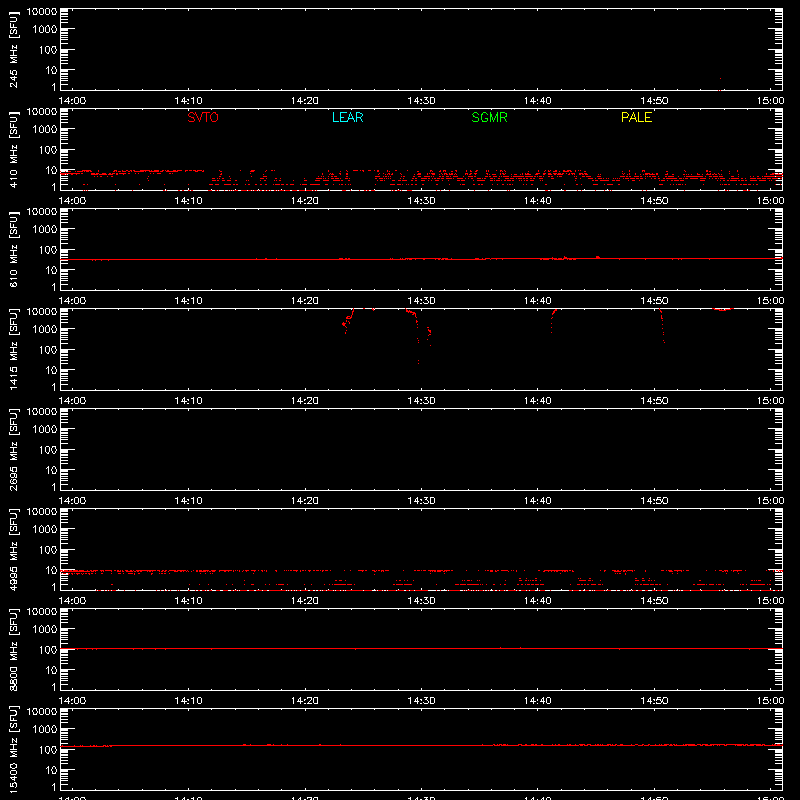The image size is (800, 800).
Task: Click the green SGMR station label
Action: pyautogui.click(x=489, y=117)
